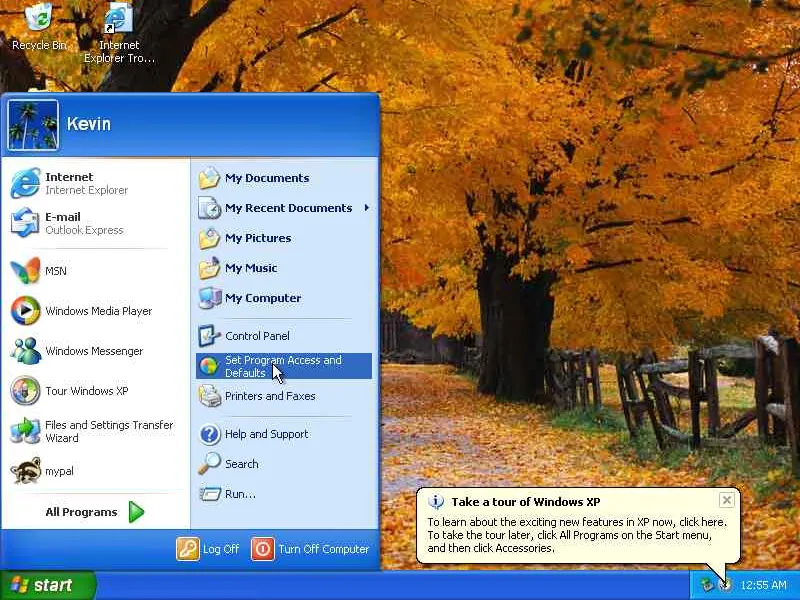This screenshot has width=800, height=600.
Task: Expand All Programs green arrow
Action: pos(136,512)
